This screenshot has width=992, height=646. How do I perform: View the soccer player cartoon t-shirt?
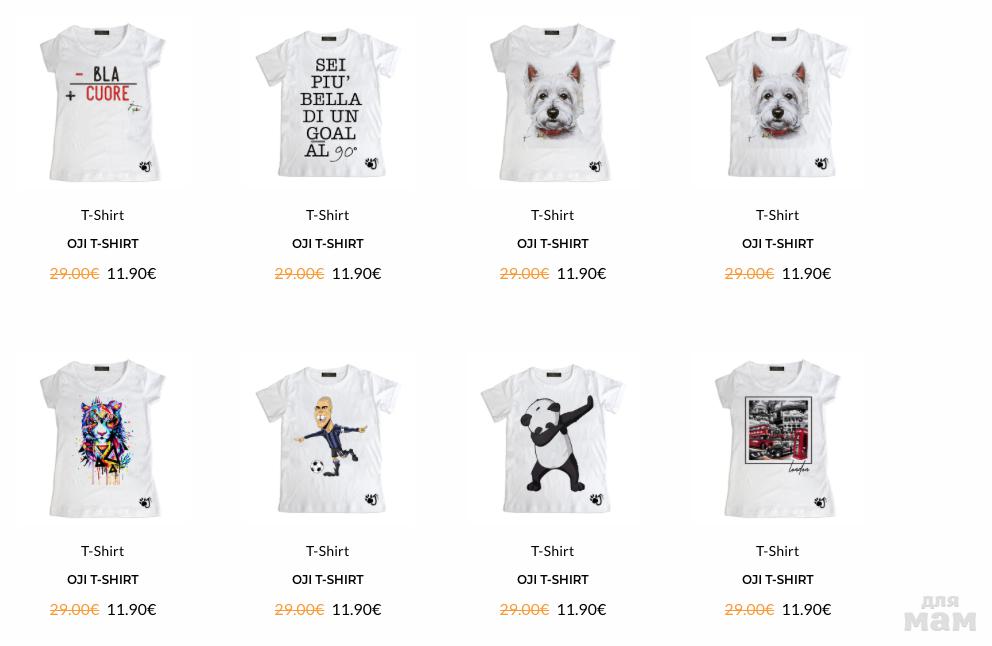click(x=327, y=438)
